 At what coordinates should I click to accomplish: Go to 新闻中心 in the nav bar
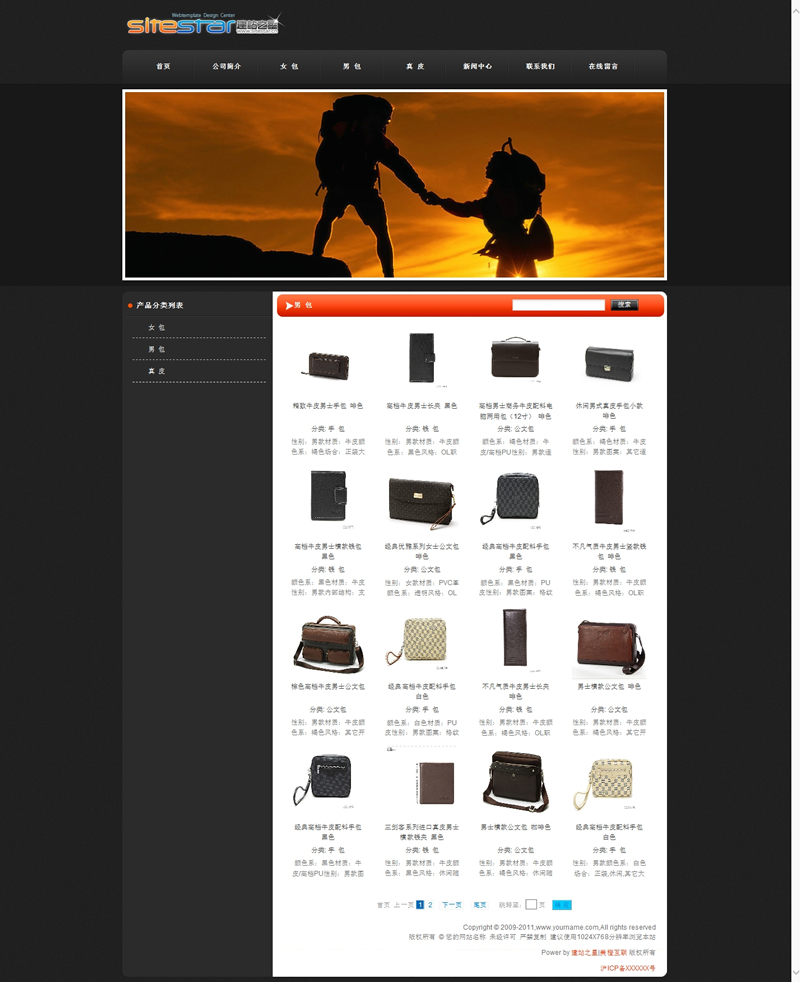[x=477, y=66]
